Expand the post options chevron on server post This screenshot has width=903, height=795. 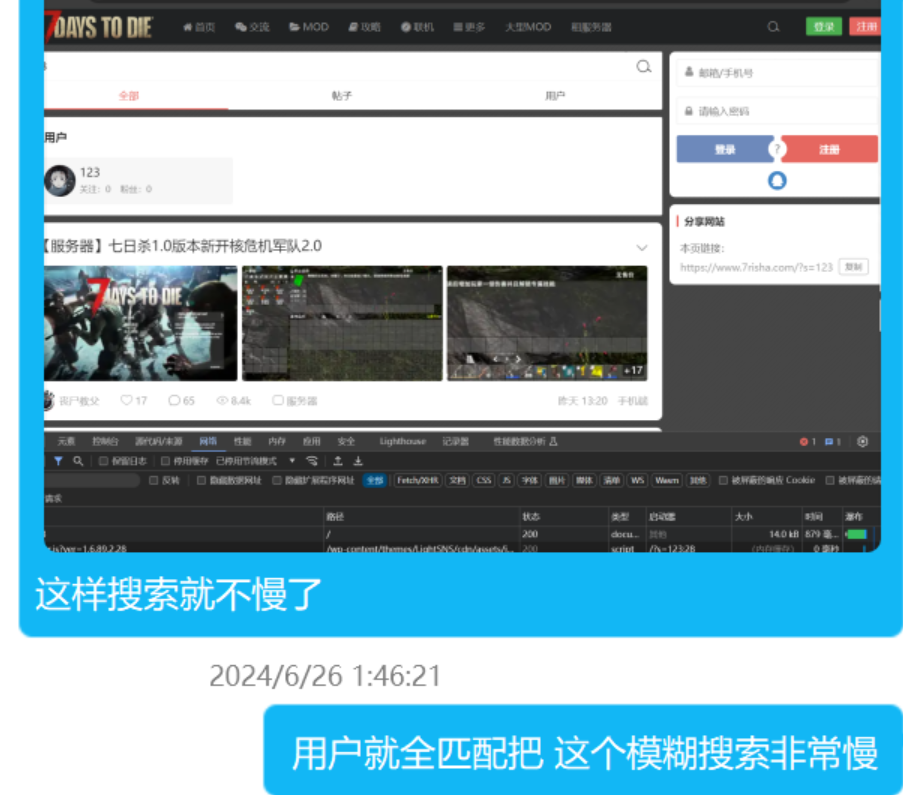[642, 247]
